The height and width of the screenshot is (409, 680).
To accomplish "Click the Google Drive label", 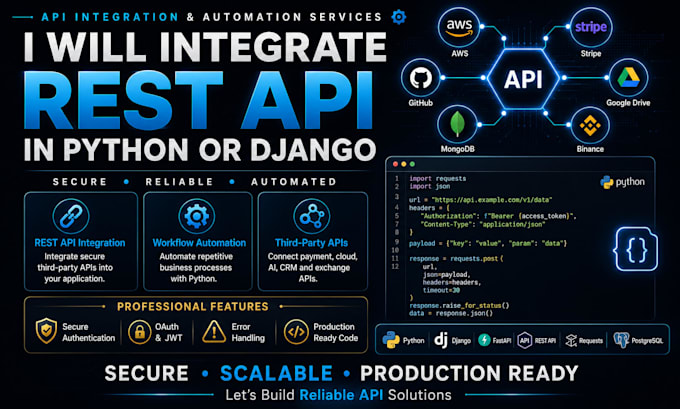I will click(628, 103).
